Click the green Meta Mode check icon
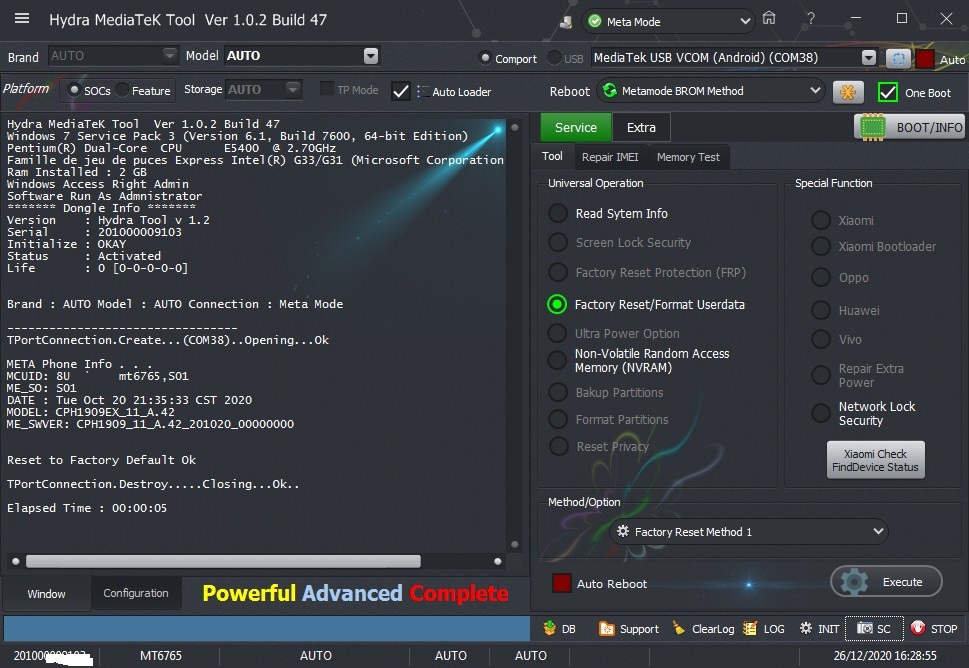Viewport: 969px width, 668px height. click(595, 22)
